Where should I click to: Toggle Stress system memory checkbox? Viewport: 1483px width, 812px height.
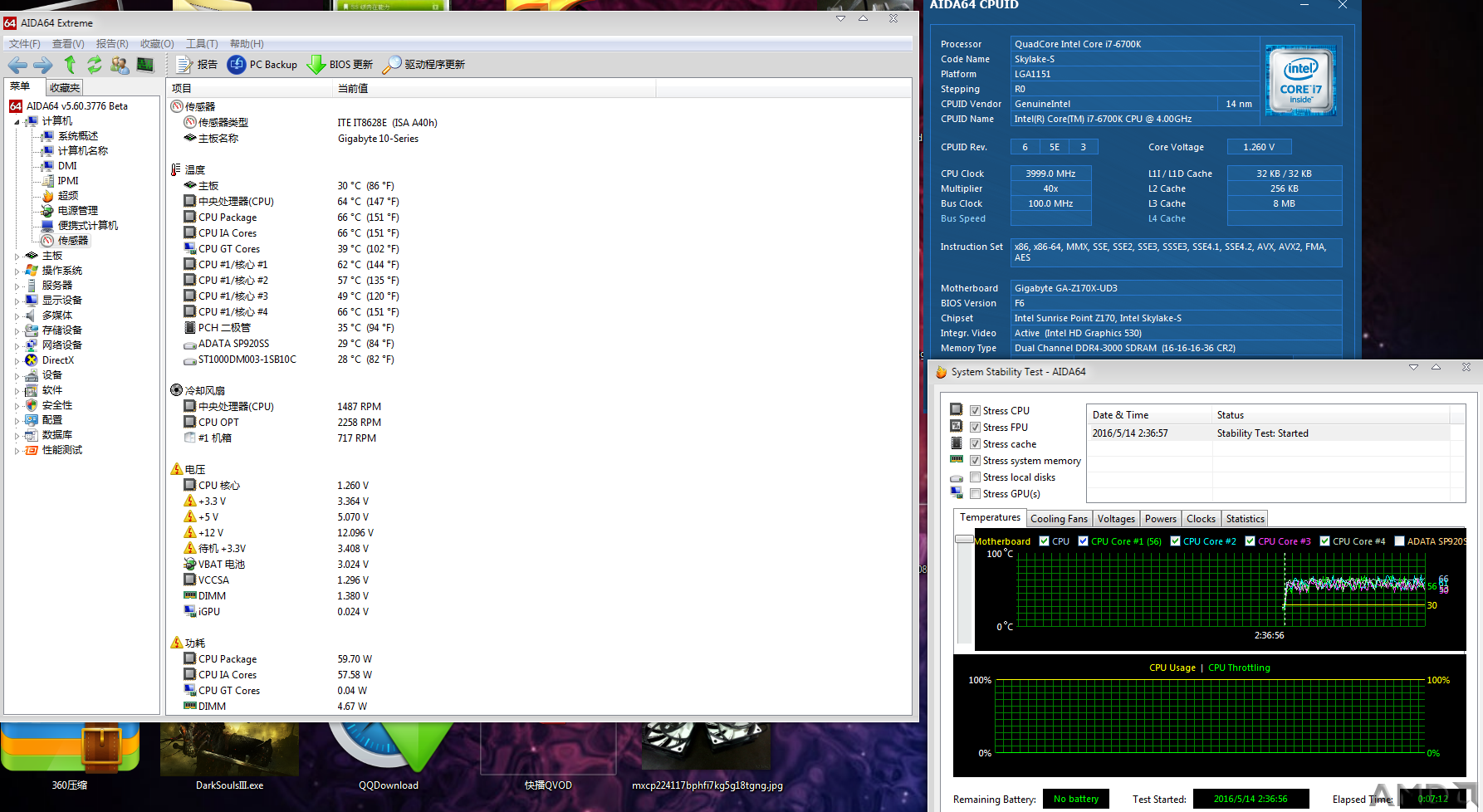(976, 461)
